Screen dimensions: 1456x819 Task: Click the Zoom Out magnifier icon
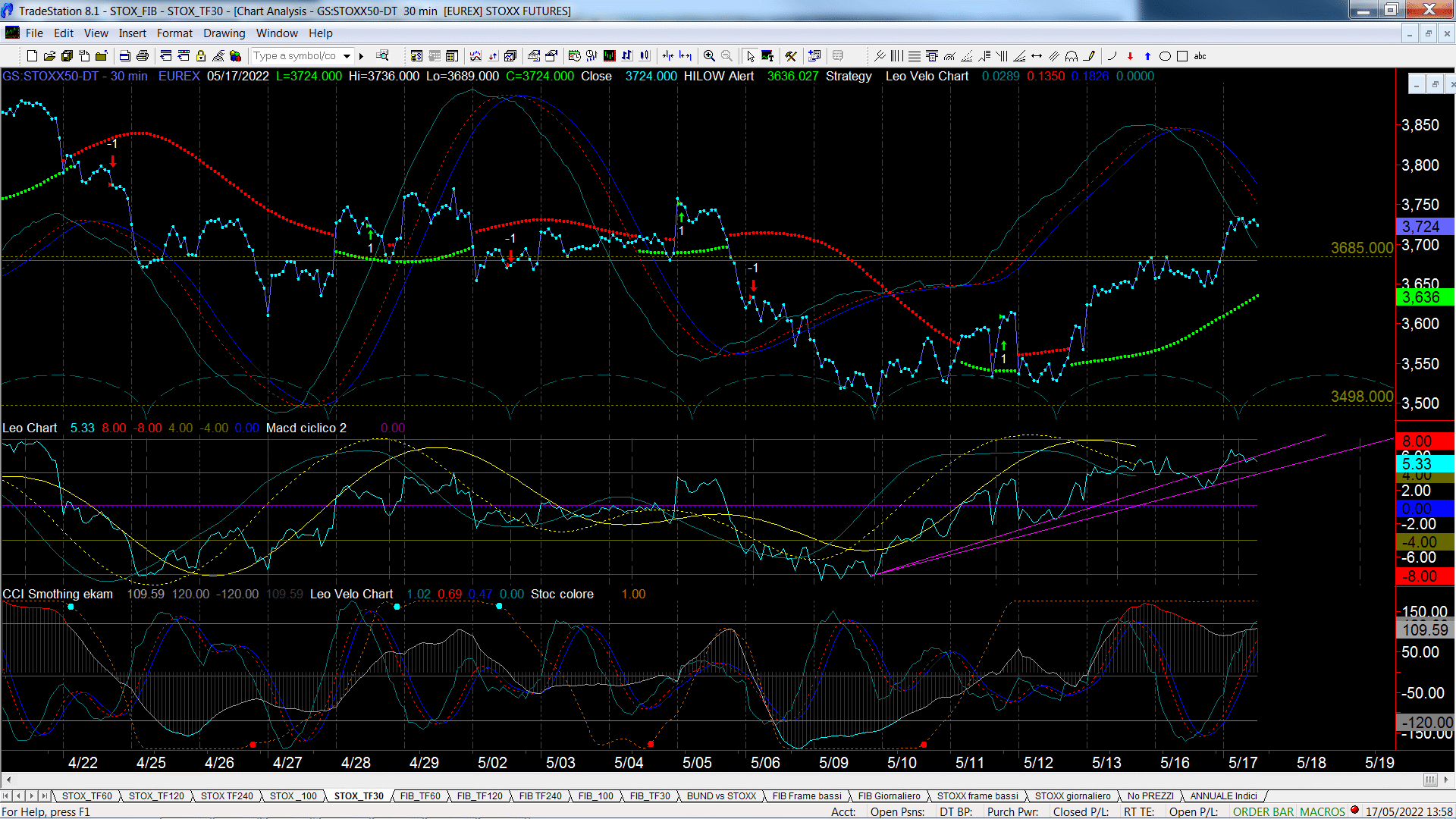726,56
